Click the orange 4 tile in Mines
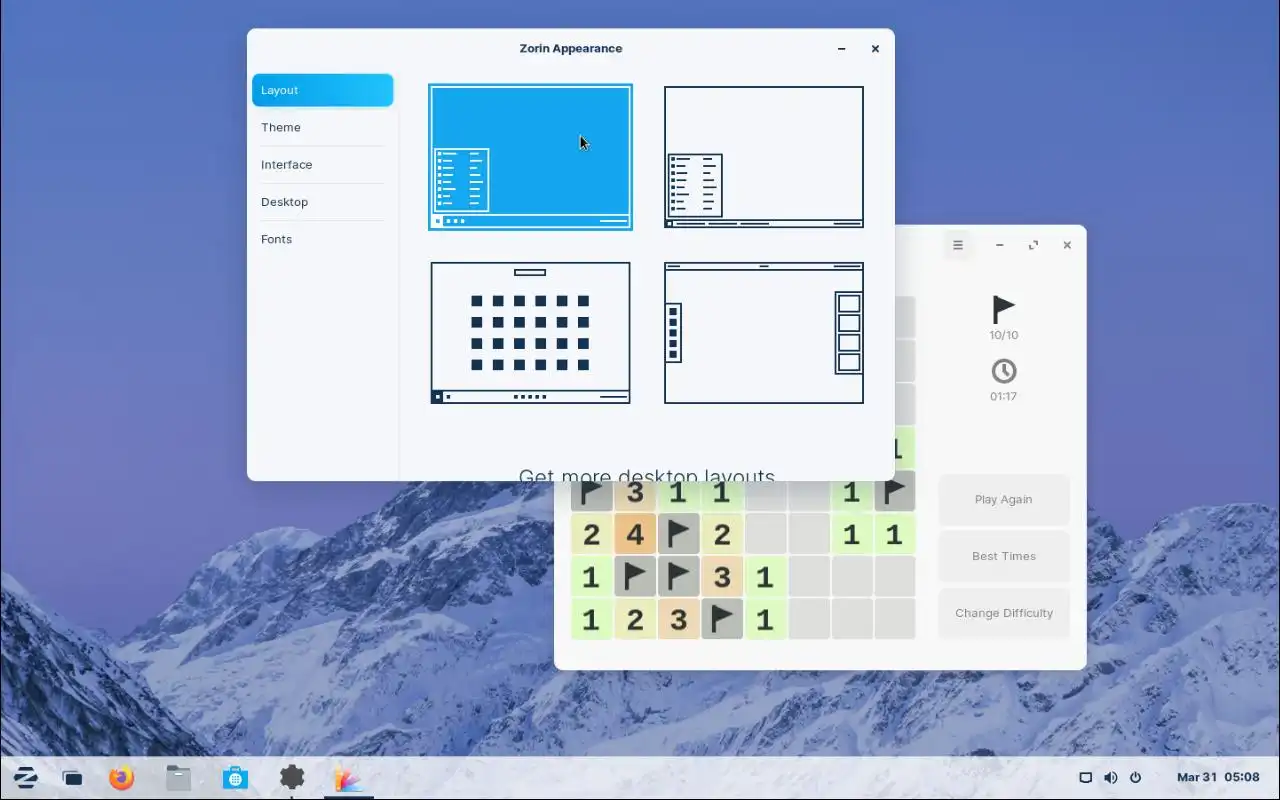Image resolution: width=1280 pixels, height=800 pixels. 635,534
